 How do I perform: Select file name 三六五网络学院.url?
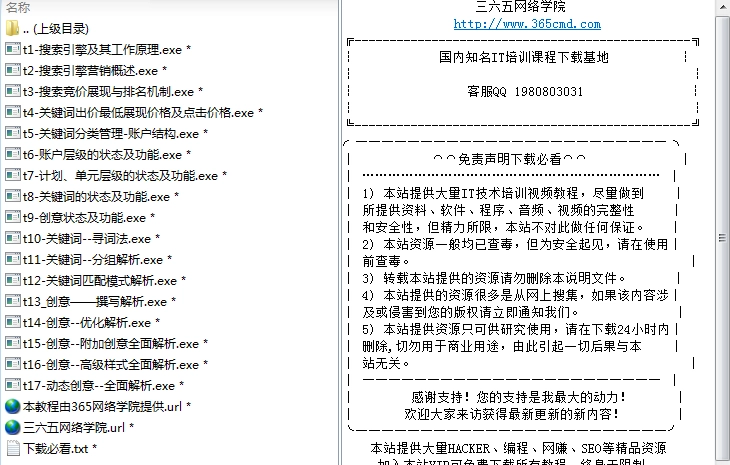point(74,428)
